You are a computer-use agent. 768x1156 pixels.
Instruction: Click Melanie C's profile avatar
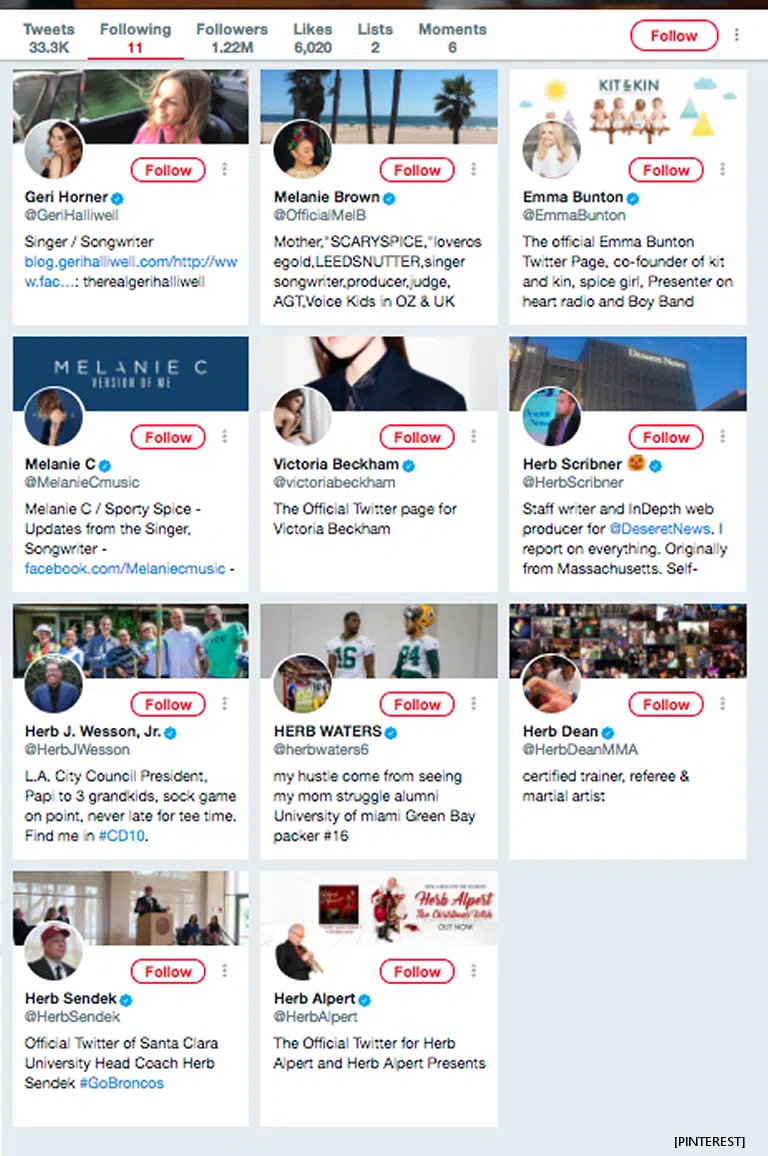[x=53, y=416]
